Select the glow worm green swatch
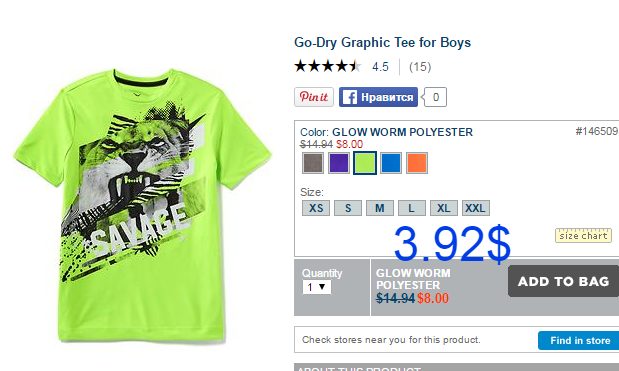 coord(365,163)
